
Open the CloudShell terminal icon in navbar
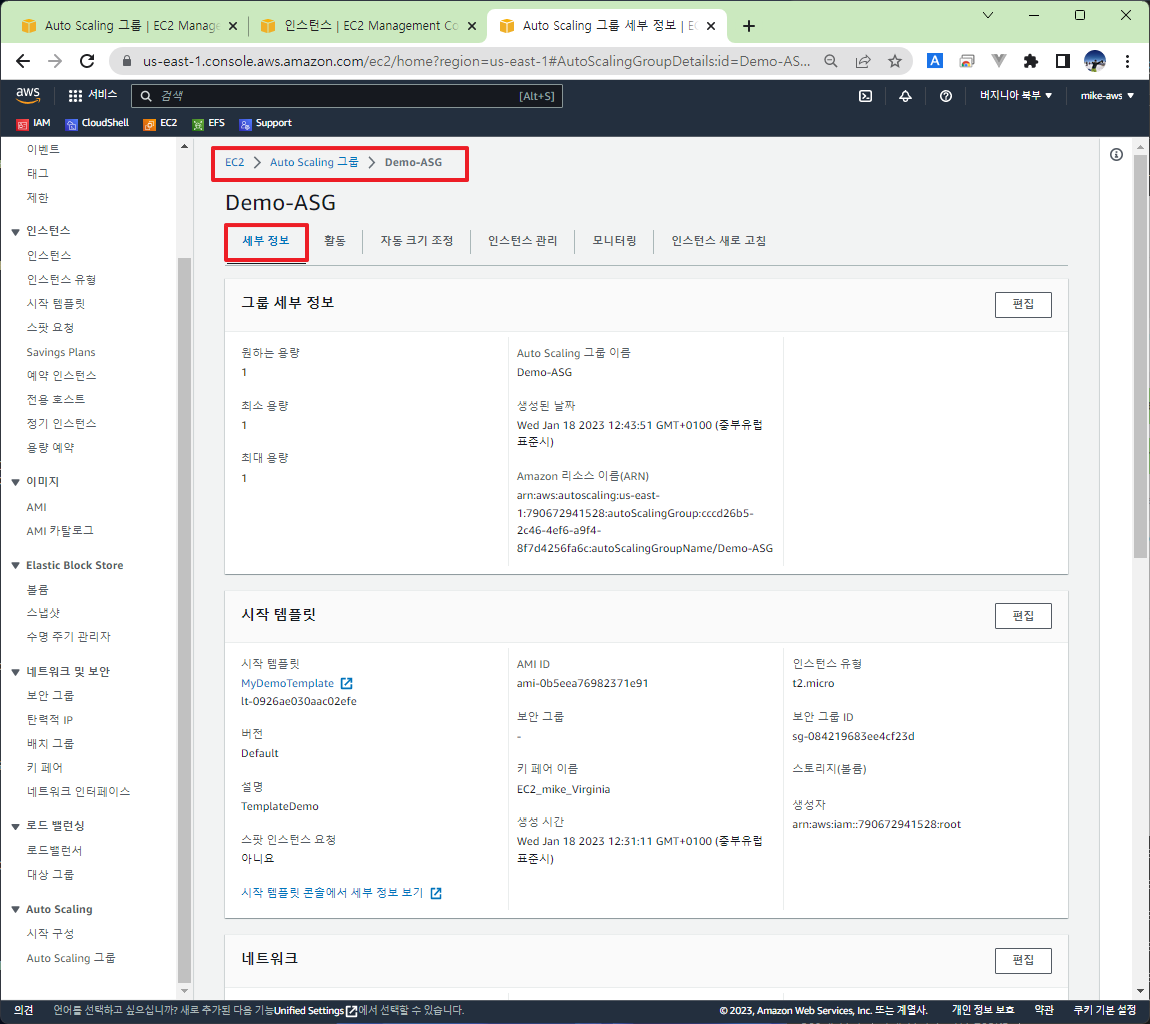865,96
